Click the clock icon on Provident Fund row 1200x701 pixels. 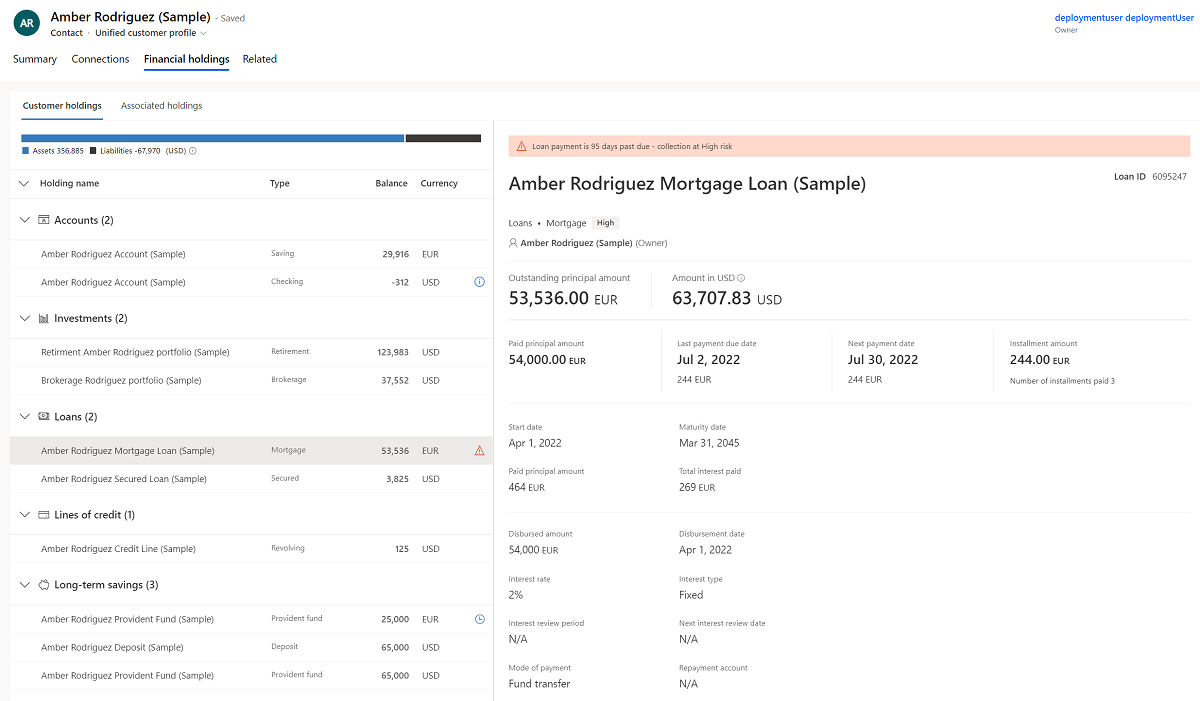coord(479,619)
